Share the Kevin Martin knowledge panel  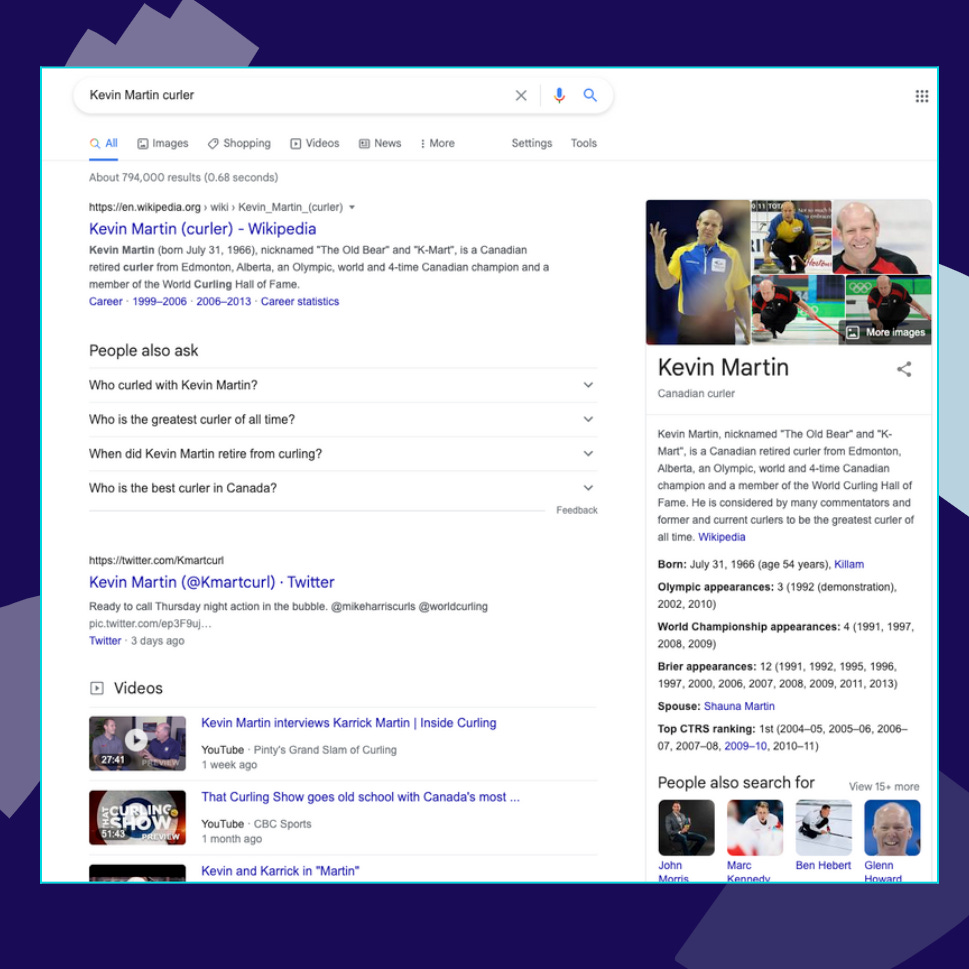click(904, 369)
